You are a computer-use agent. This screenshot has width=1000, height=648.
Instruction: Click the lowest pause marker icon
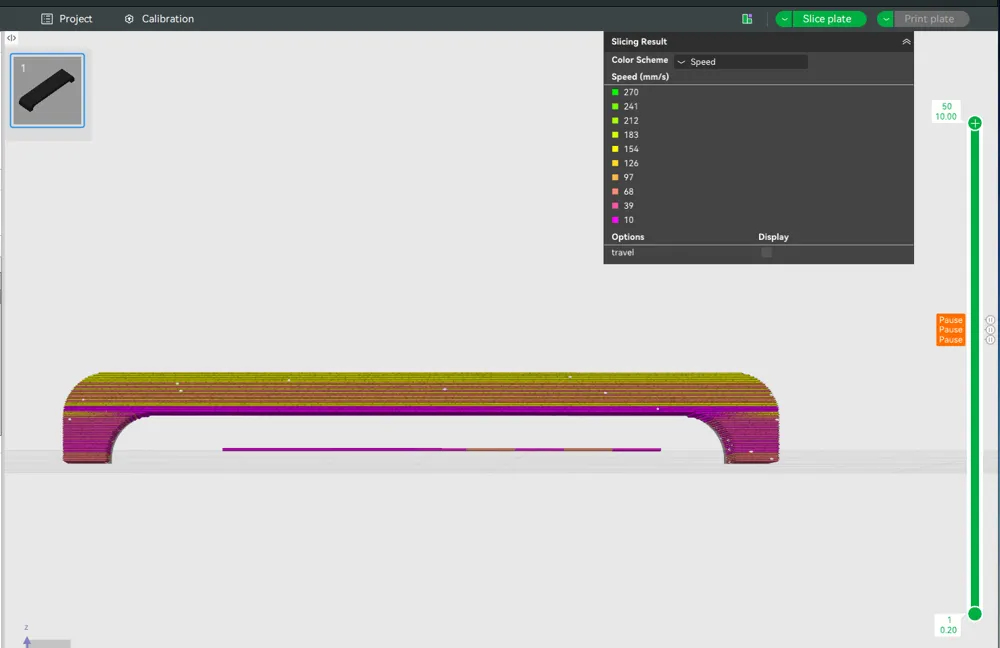coord(990,339)
